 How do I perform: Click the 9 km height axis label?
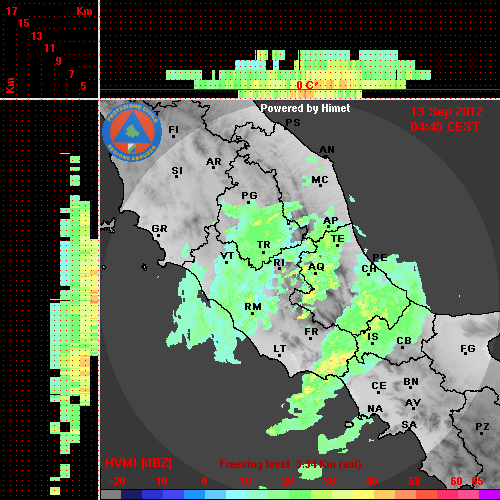tap(58, 61)
